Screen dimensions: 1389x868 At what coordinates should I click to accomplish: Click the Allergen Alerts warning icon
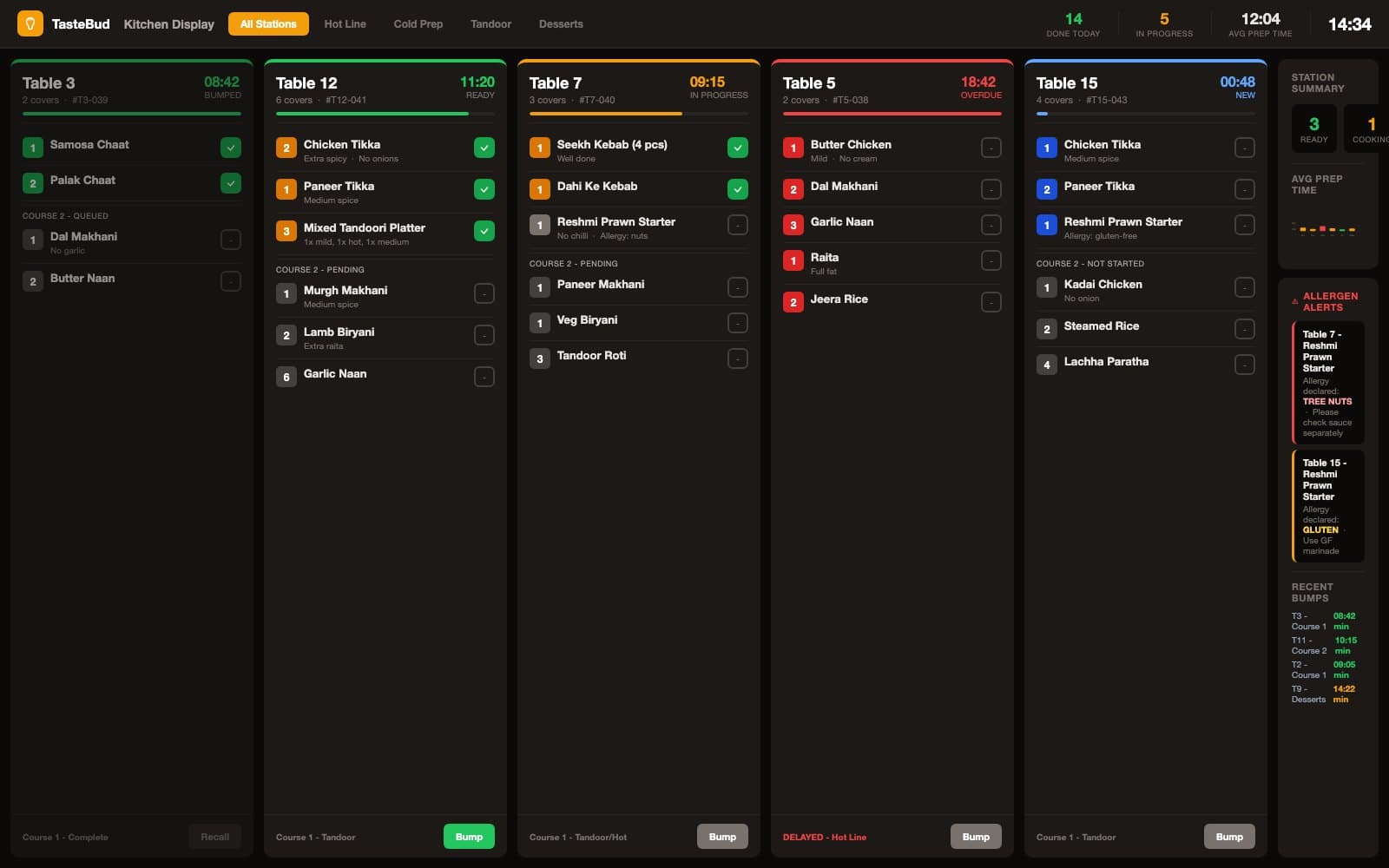[x=1295, y=302]
